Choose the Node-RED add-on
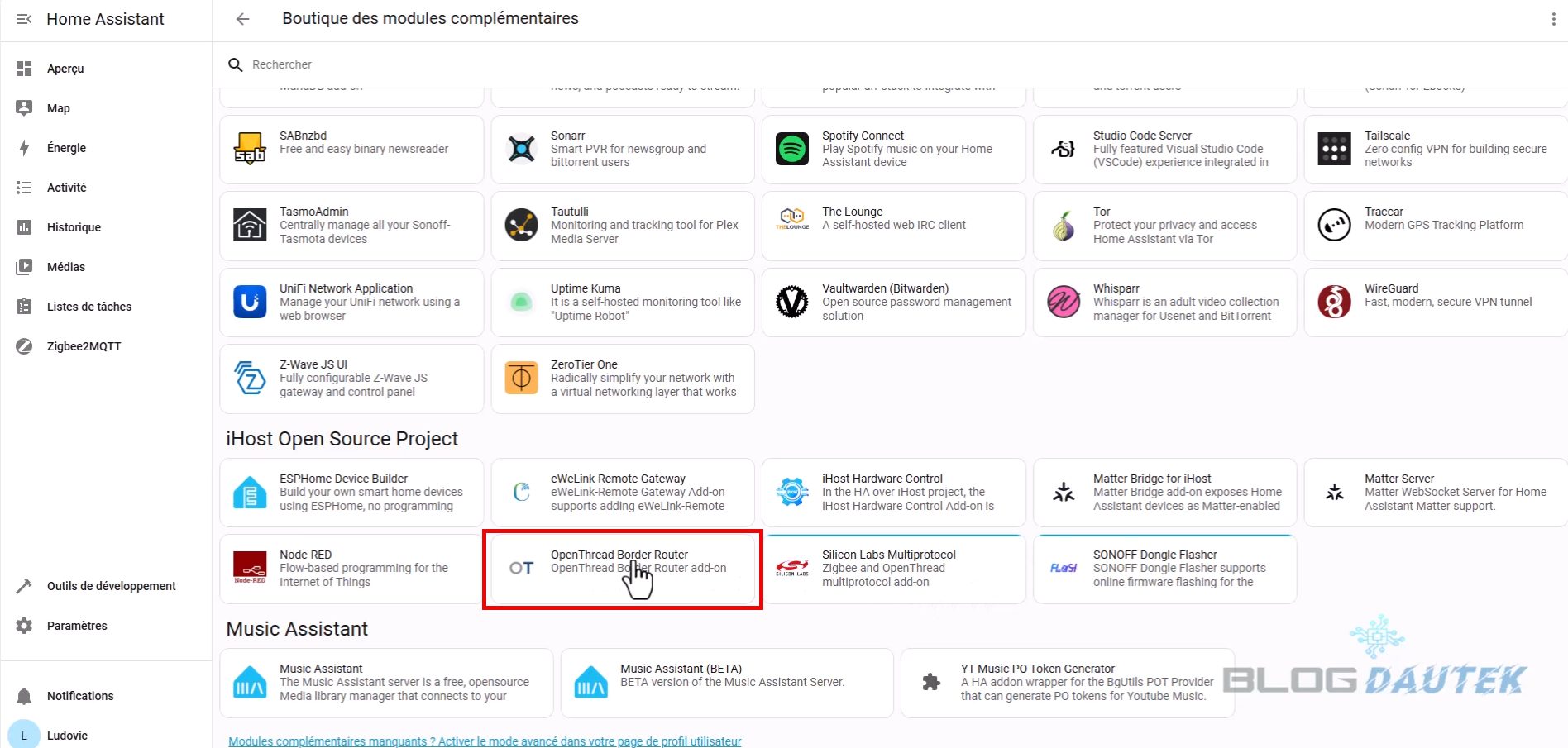Image resolution: width=1568 pixels, height=748 pixels. click(x=351, y=569)
